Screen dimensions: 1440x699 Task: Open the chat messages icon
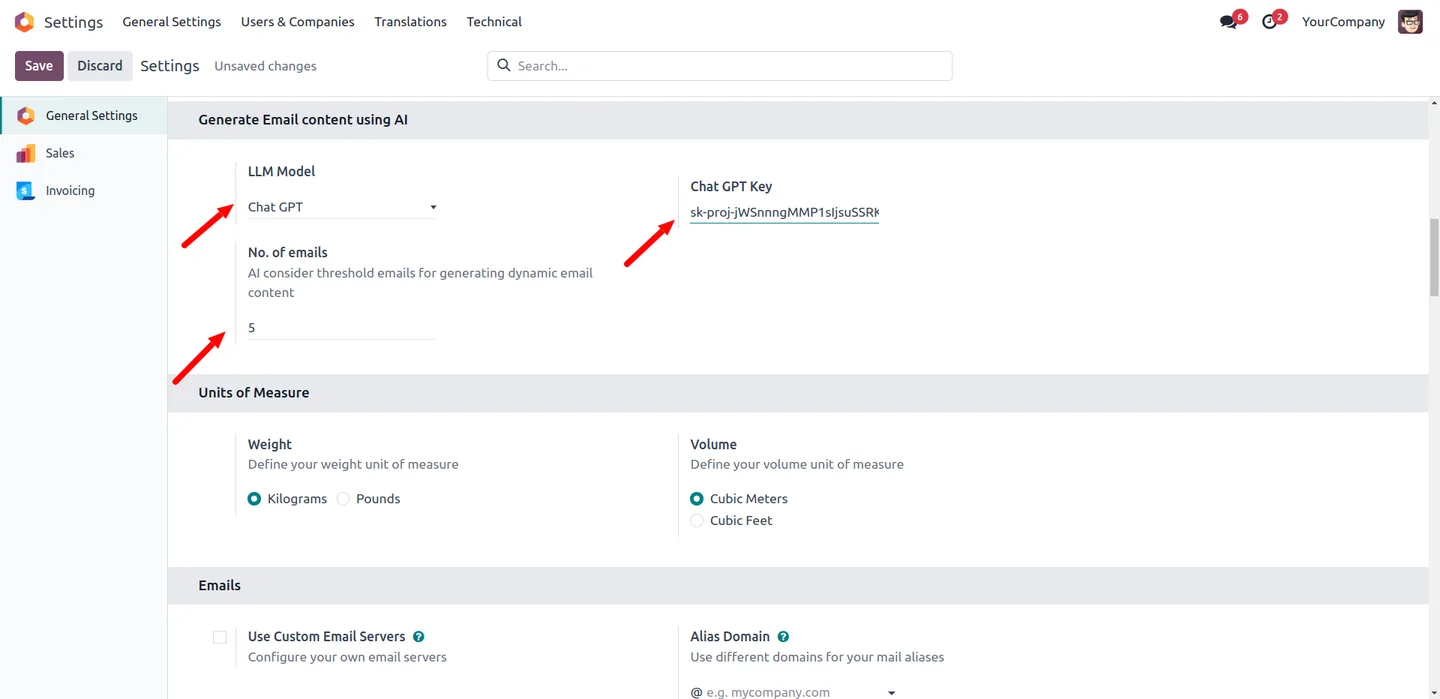point(1229,22)
